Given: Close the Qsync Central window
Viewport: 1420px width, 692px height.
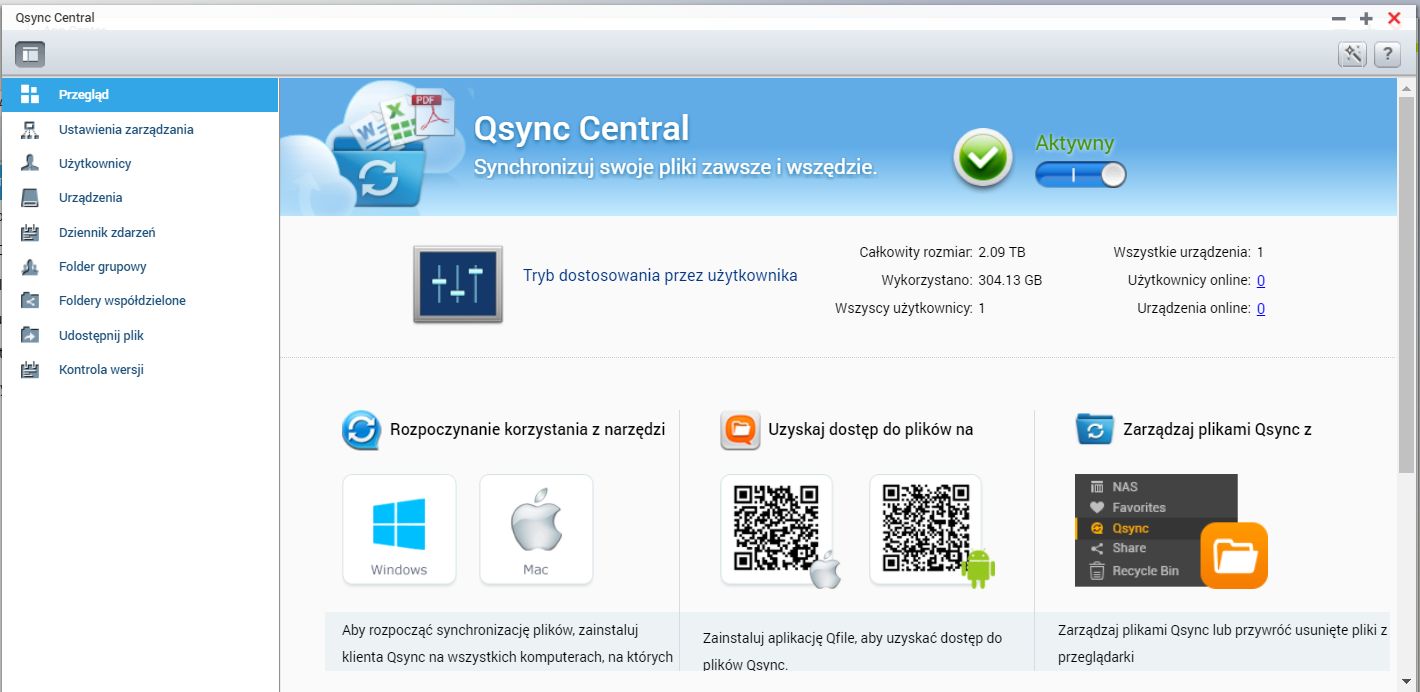Looking at the screenshot, I should pos(1394,18).
